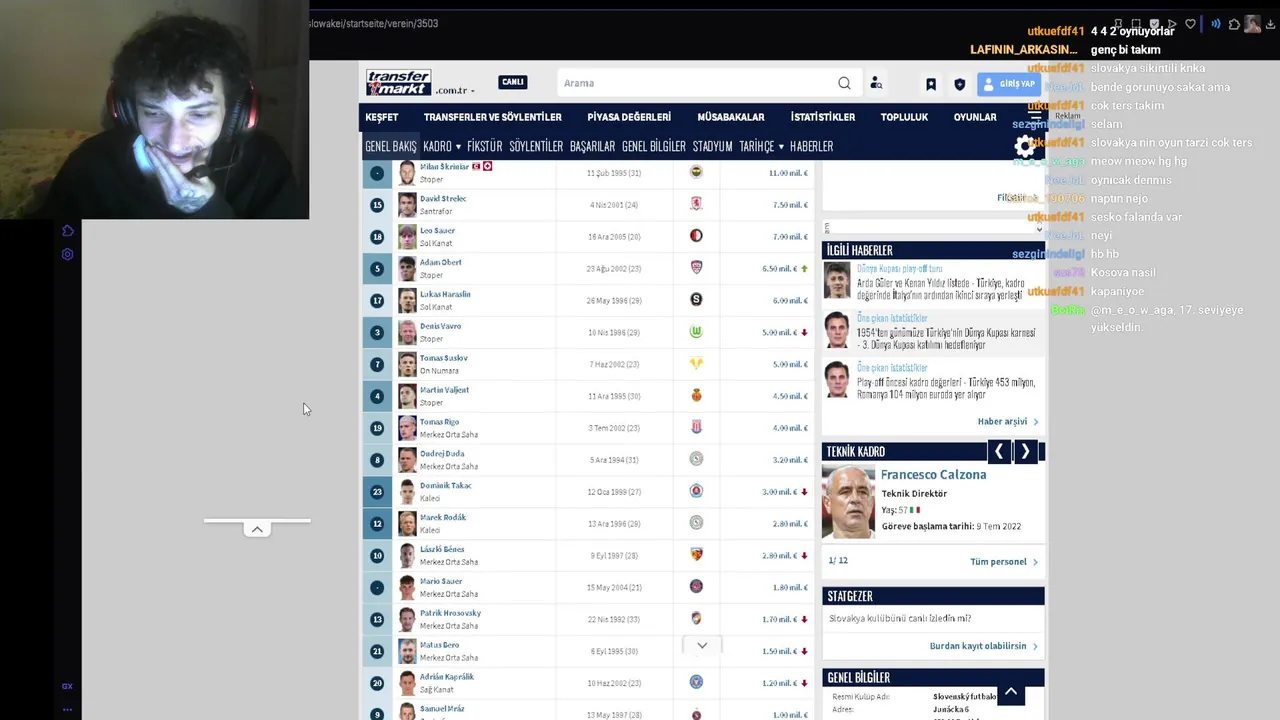Image resolution: width=1280 pixels, height=720 pixels.
Task: Click László Bénes's club crest
Action: coord(696,555)
